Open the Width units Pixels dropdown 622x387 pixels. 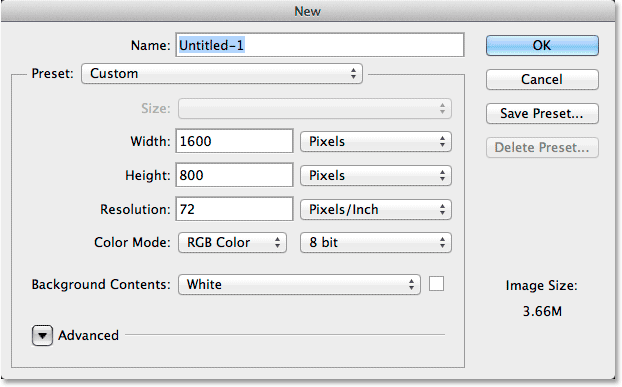pyautogui.click(x=376, y=142)
